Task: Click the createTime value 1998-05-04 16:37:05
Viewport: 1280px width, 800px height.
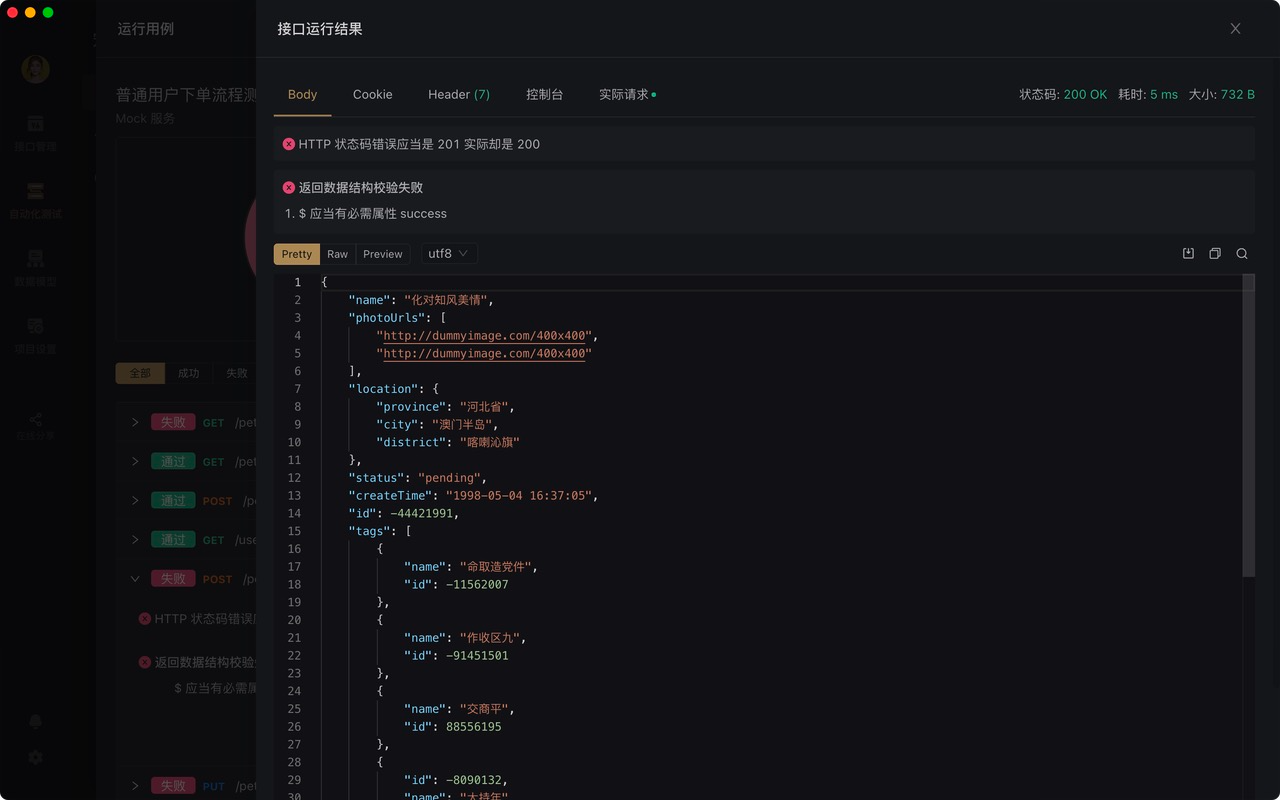Action: point(521,495)
